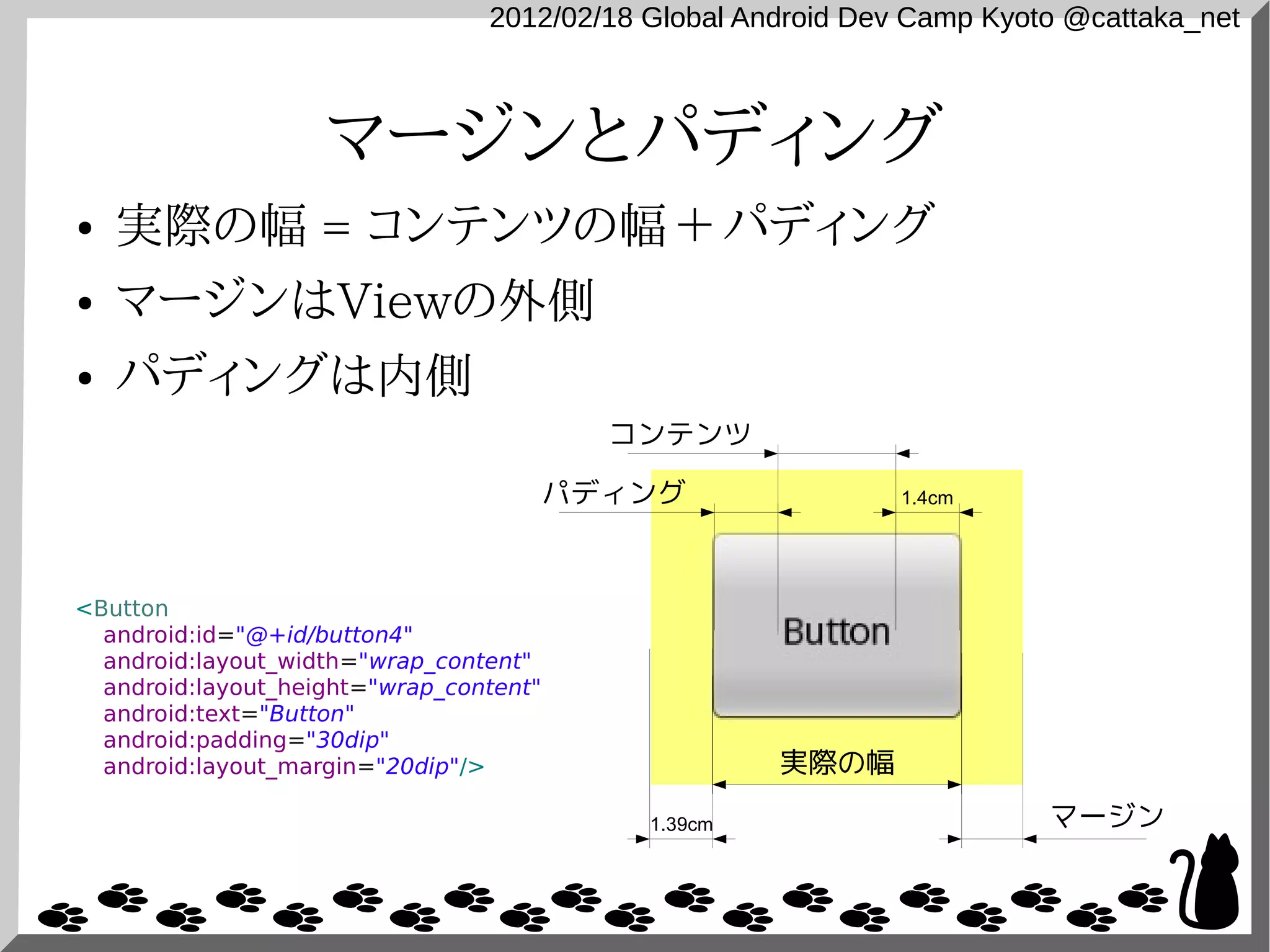Click the android:text="Button" code line
1270x952 pixels.
point(229,714)
